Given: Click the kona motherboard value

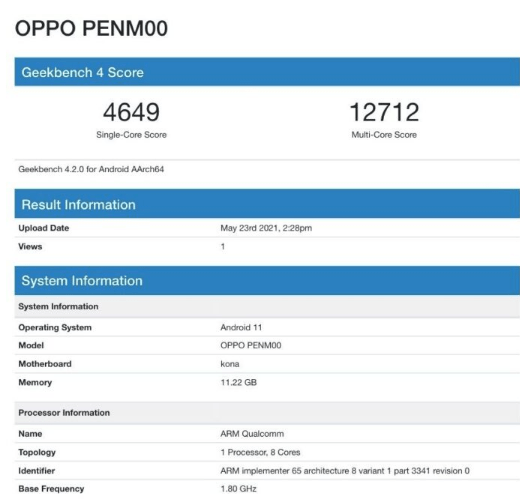Looking at the screenshot, I should pyautogui.click(x=230, y=364).
